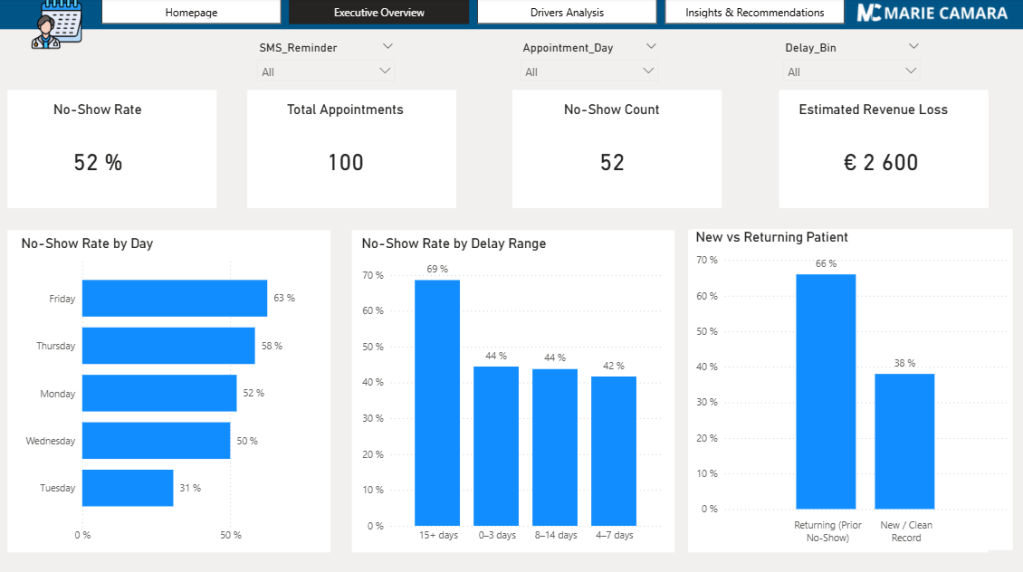Image resolution: width=1023 pixels, height=572 pixels.
Task: Click the Friday bar in day chart
Action: (x=174, y=298)
